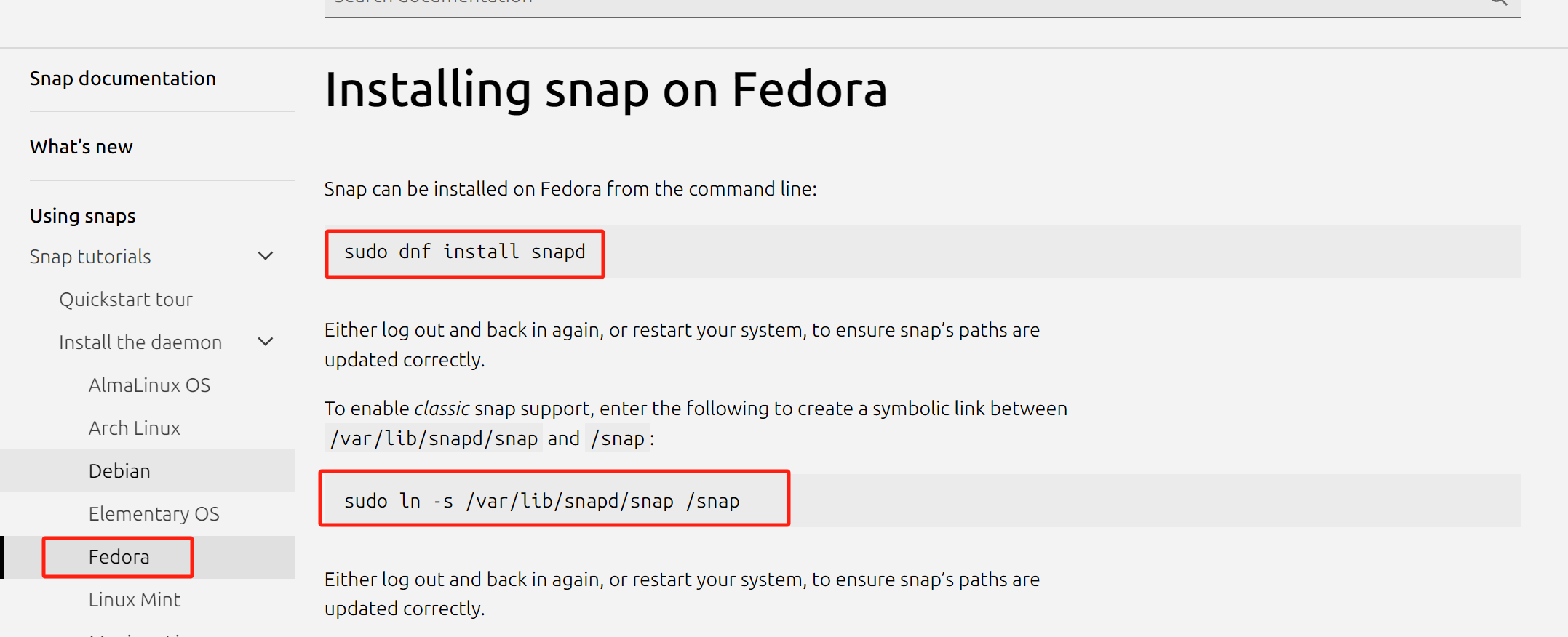1568x637 pixels.
Task: Open the Snap documentation home link
Action: (123, 79)
